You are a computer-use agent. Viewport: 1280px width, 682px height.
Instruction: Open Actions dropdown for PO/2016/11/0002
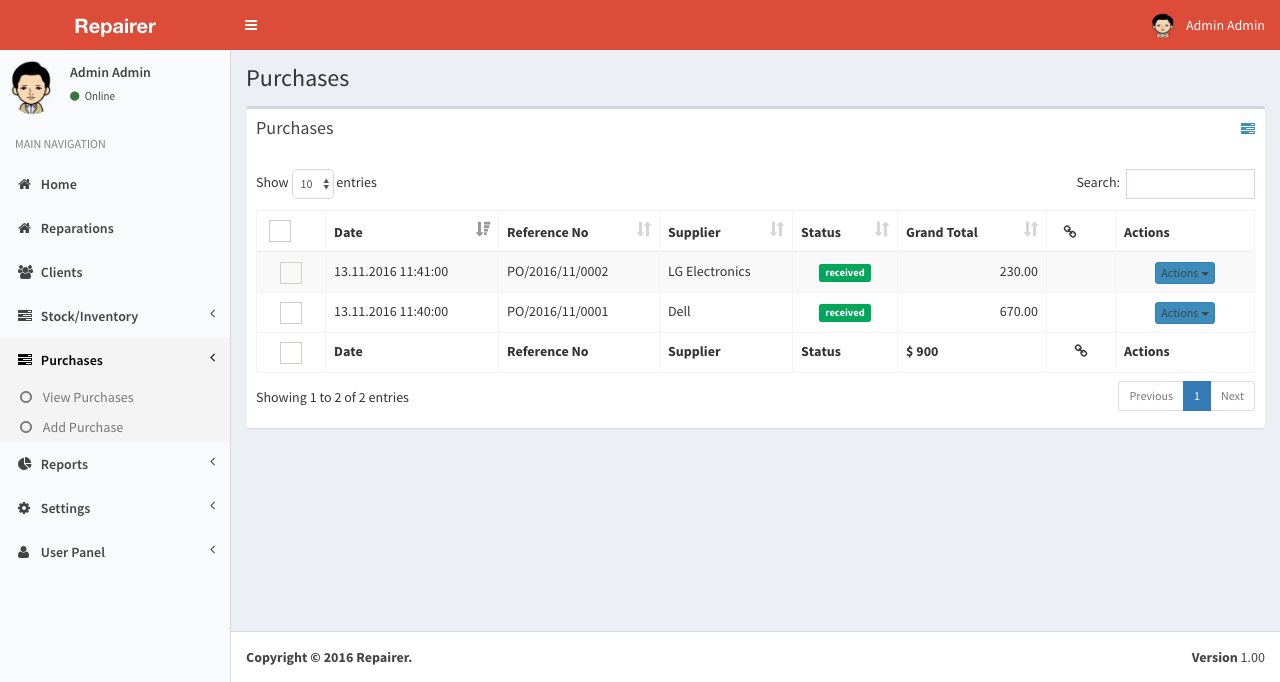[x=1184, y=273]
